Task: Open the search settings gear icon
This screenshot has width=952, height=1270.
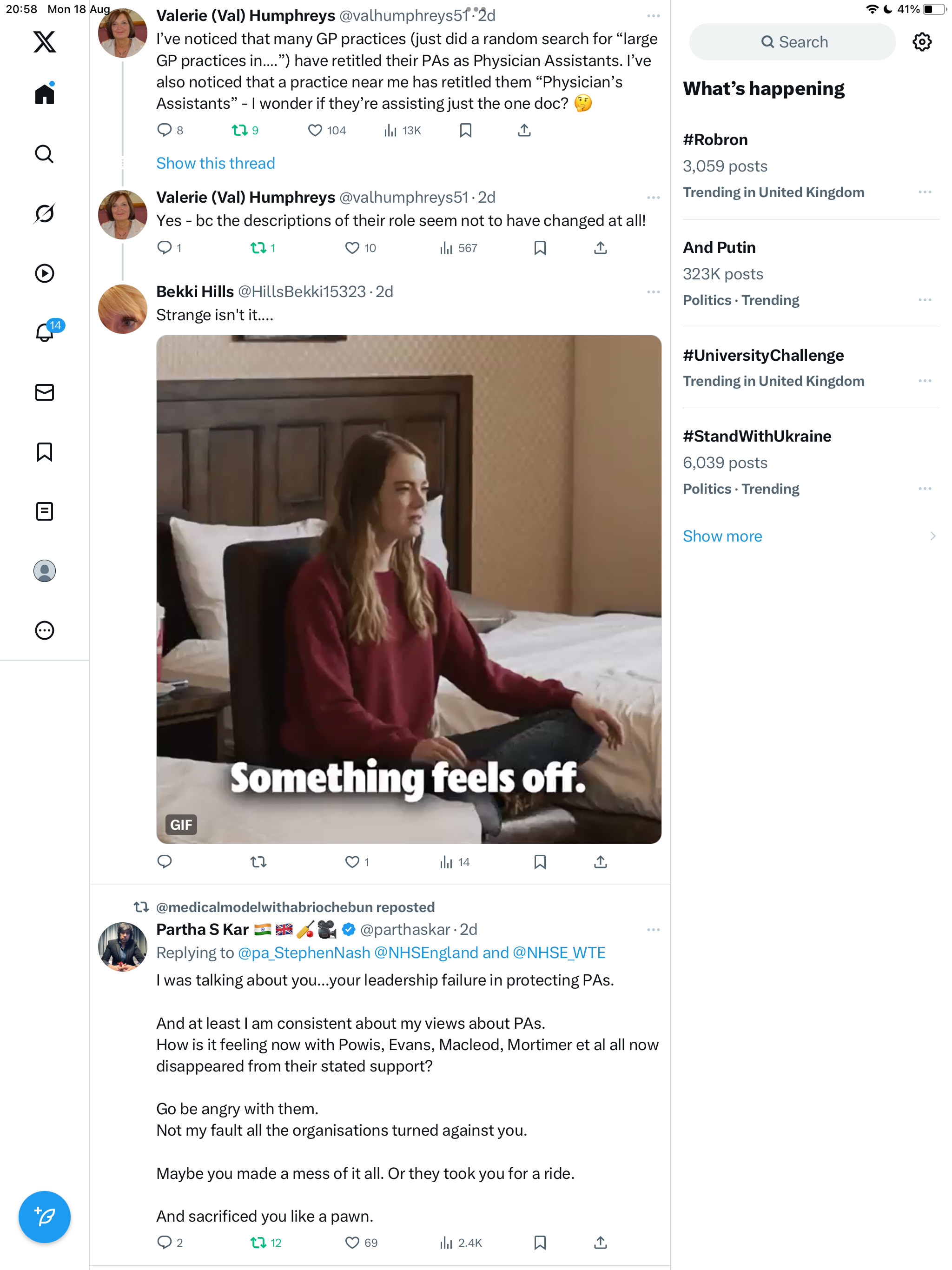Action: [x=922, y=42]
